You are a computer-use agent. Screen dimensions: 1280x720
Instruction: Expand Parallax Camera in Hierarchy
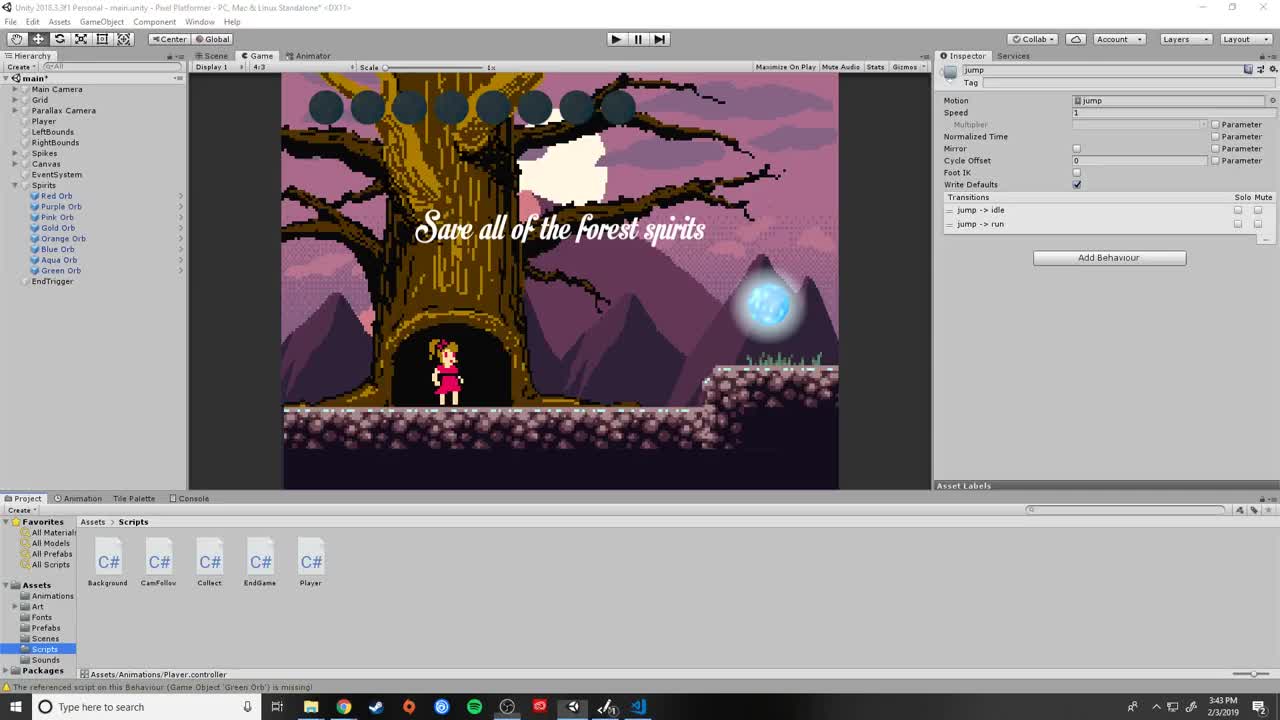tap(15, 110)
